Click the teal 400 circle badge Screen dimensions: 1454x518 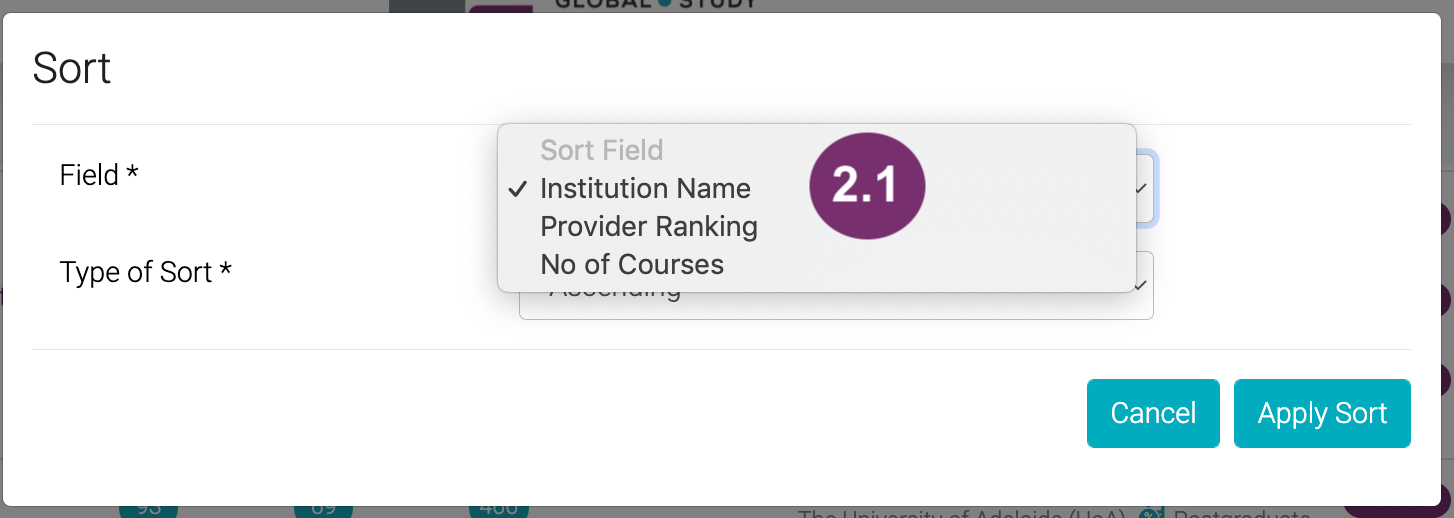coord(498,510)
